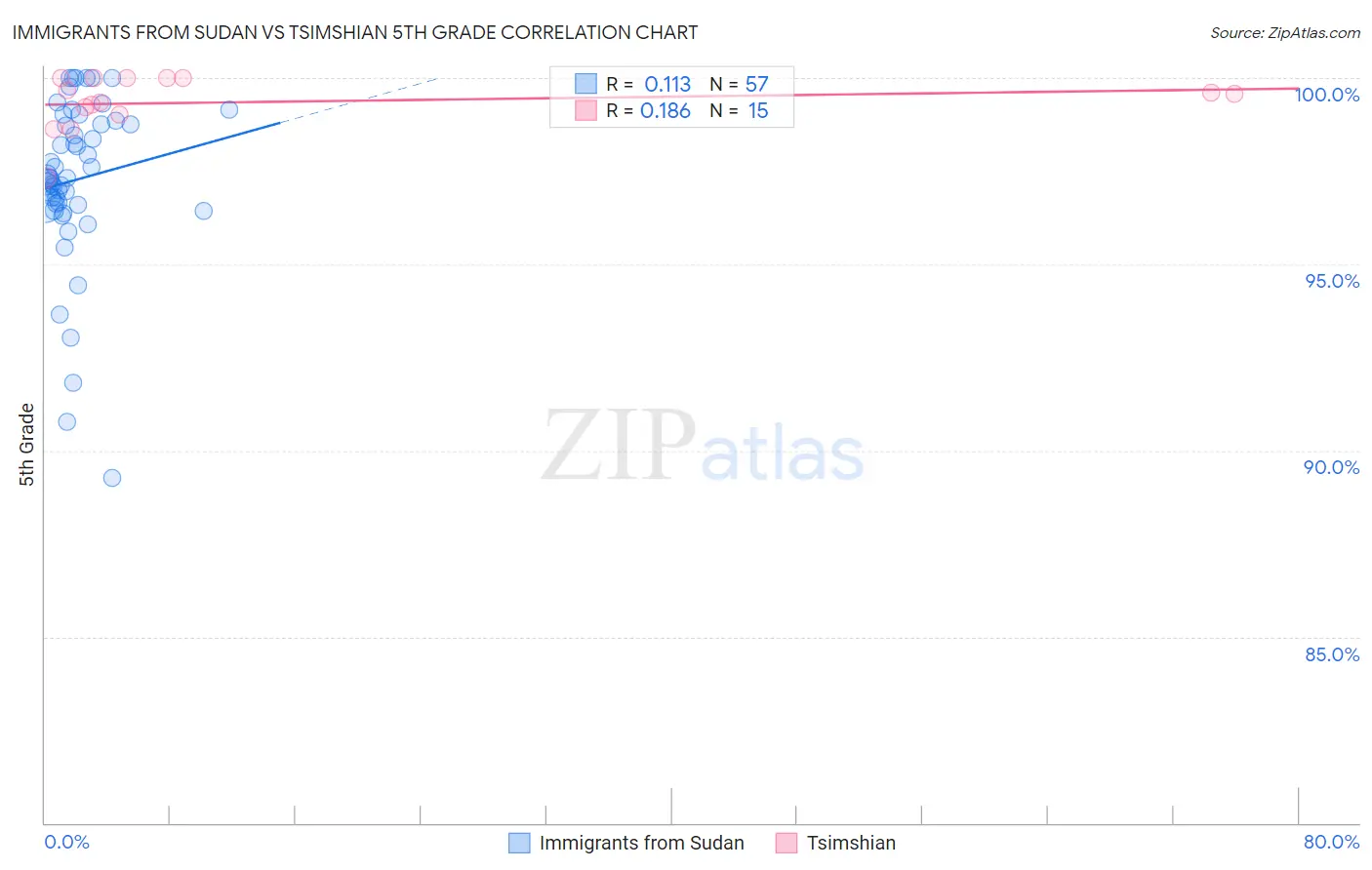Click the 5th Grade axis title
The width and height of the screenshot is (1372, 870).
tap(26, 445)
